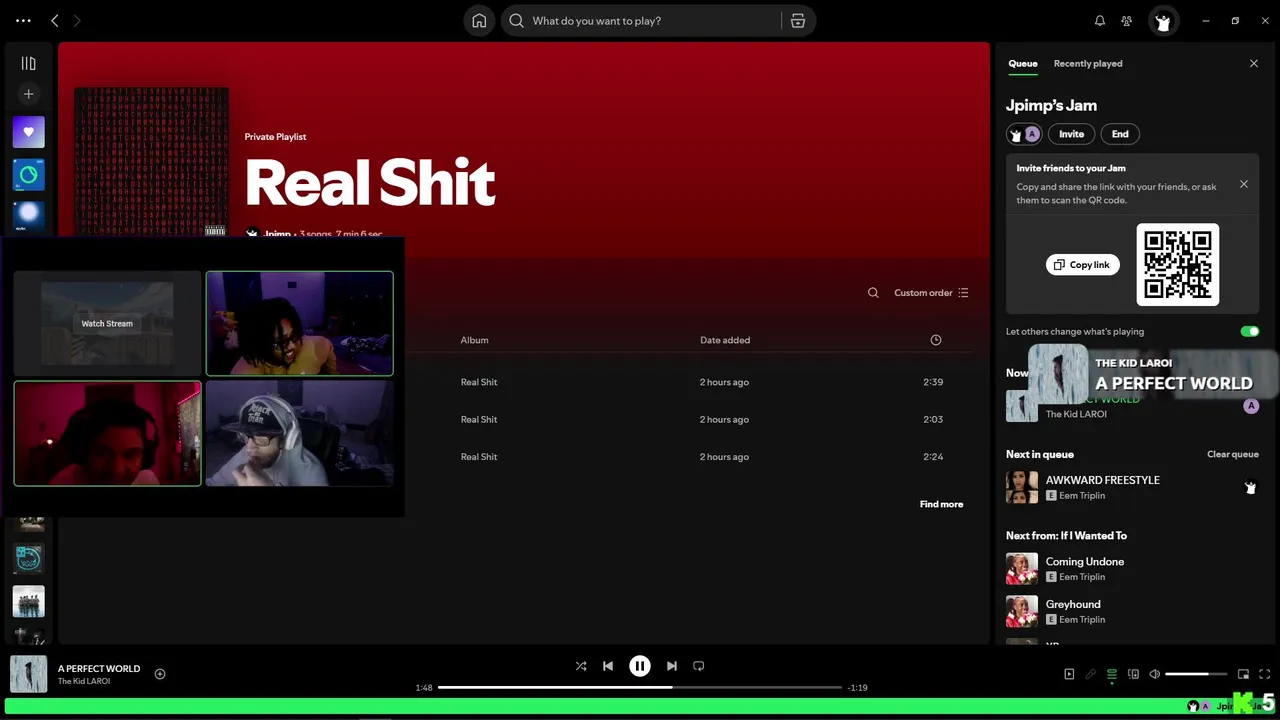Pause the current song

tap(640, 666)
